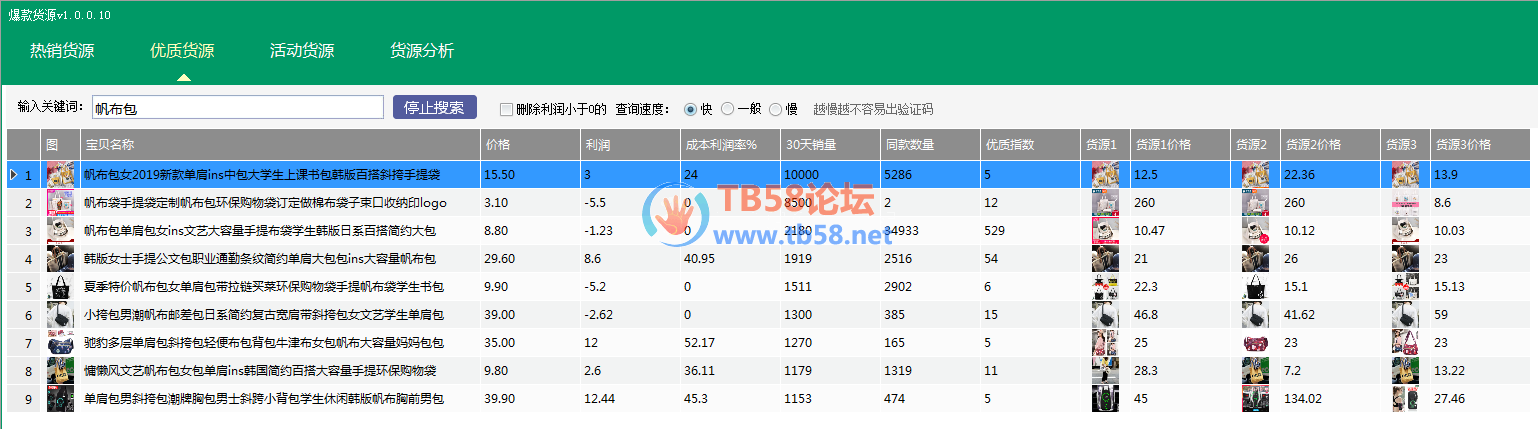The width and height of the screenshot is (1538, 429).
Task: Click 货源3 thumbnail in row 7
Action: [1405, 343]
